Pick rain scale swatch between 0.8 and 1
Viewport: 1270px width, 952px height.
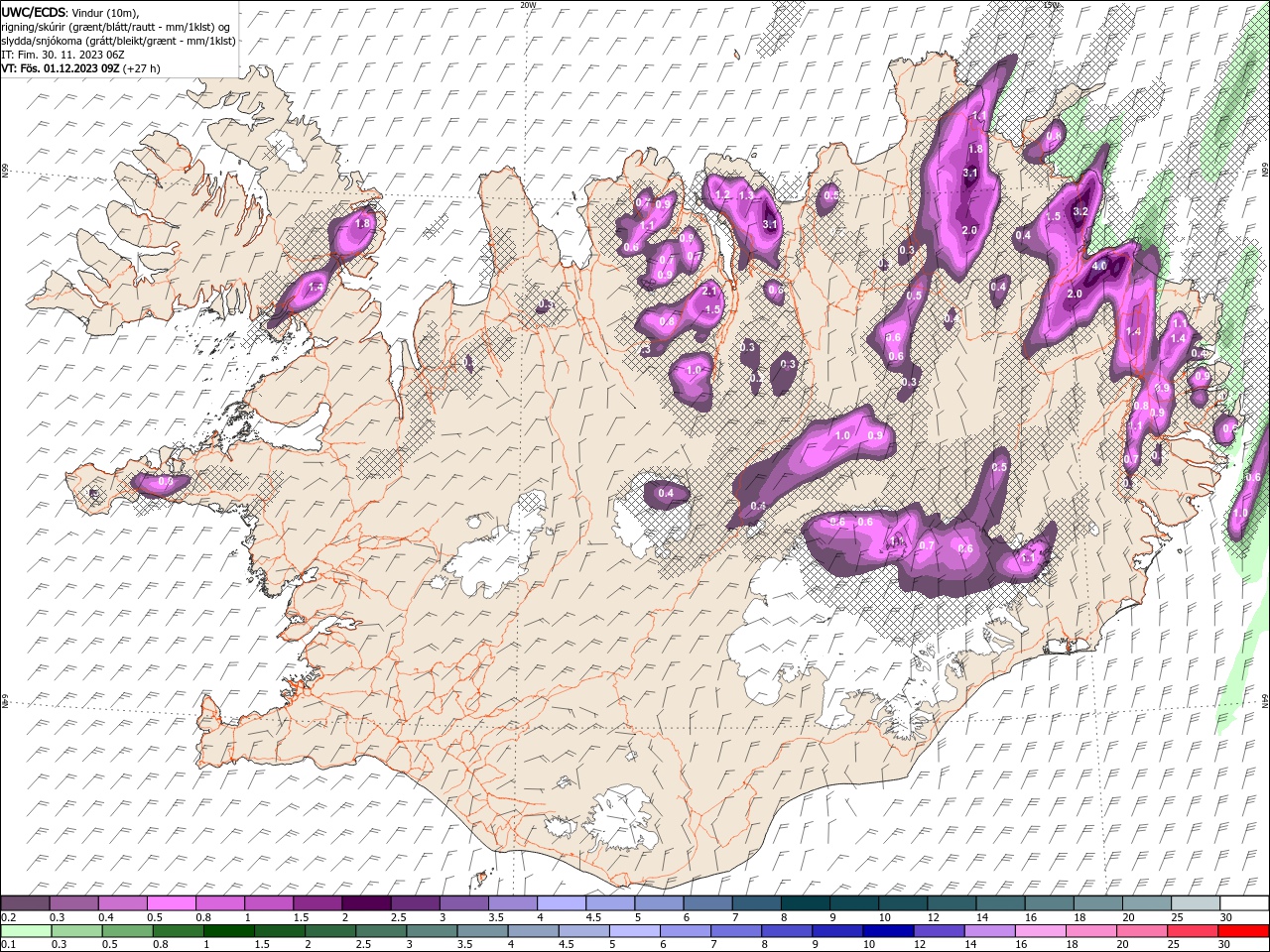(178, 930)
